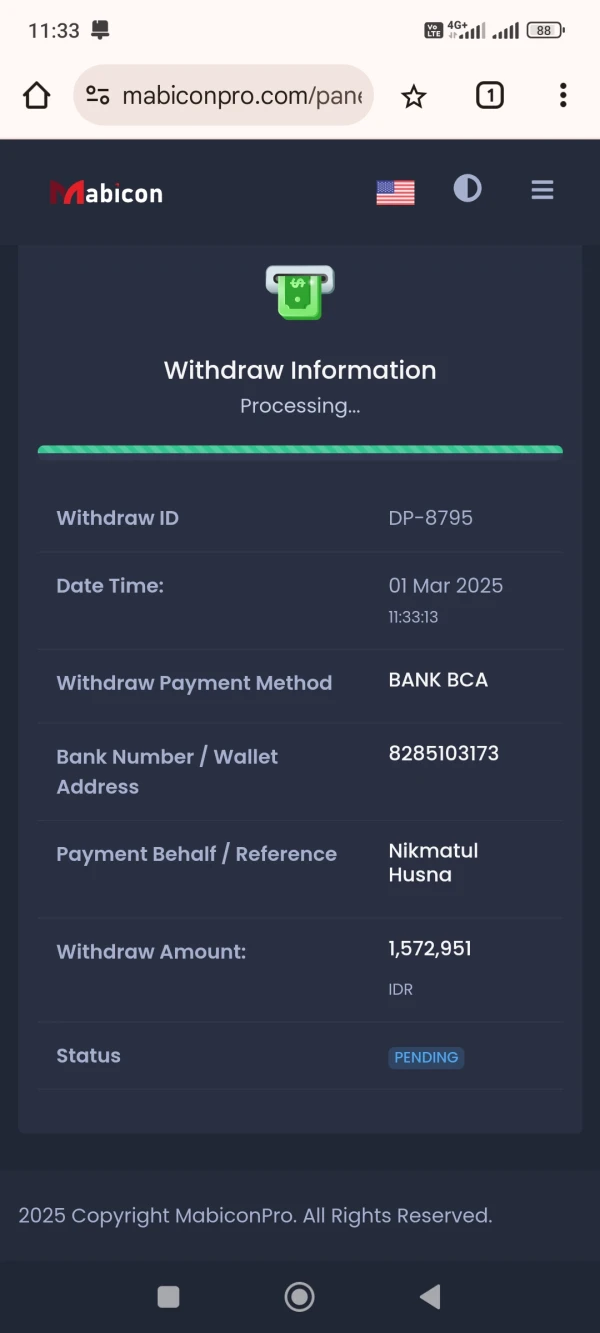600x1333 pixels.
Task: Click the MabiconPro copyright footer text
Action: point(255,1216)
